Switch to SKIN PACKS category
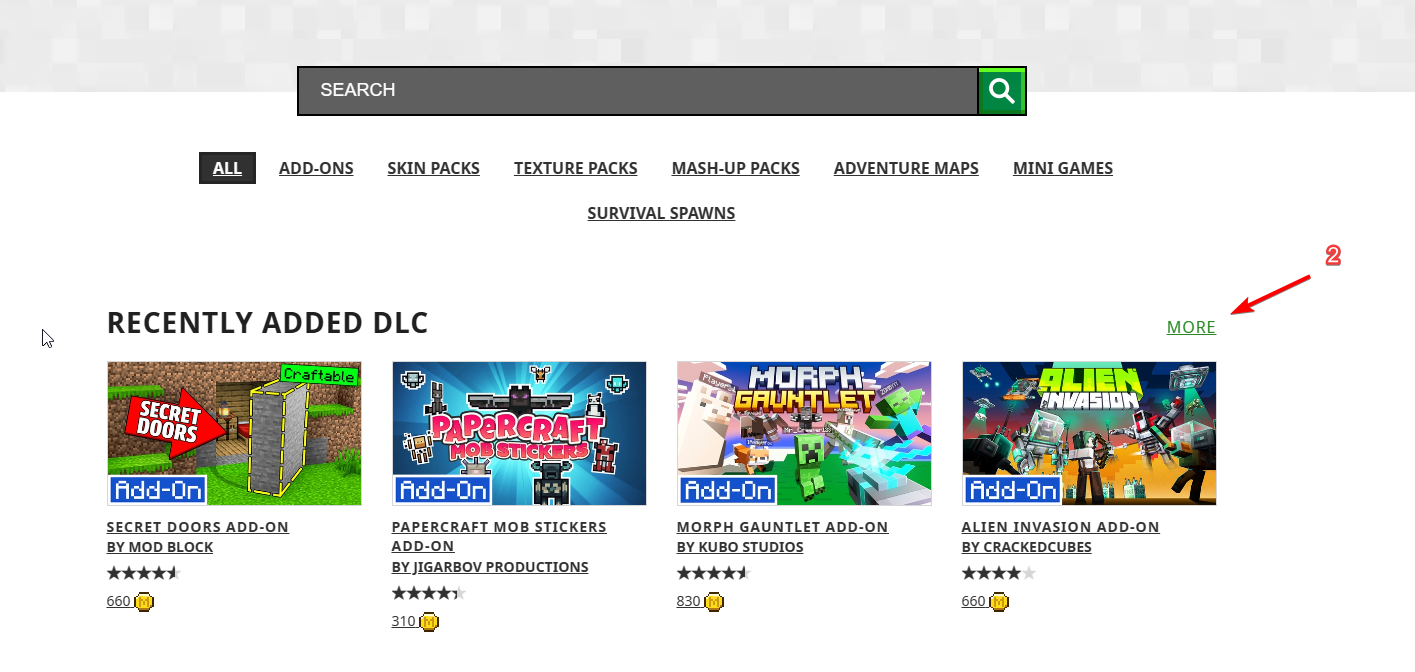 coord(434,168)
